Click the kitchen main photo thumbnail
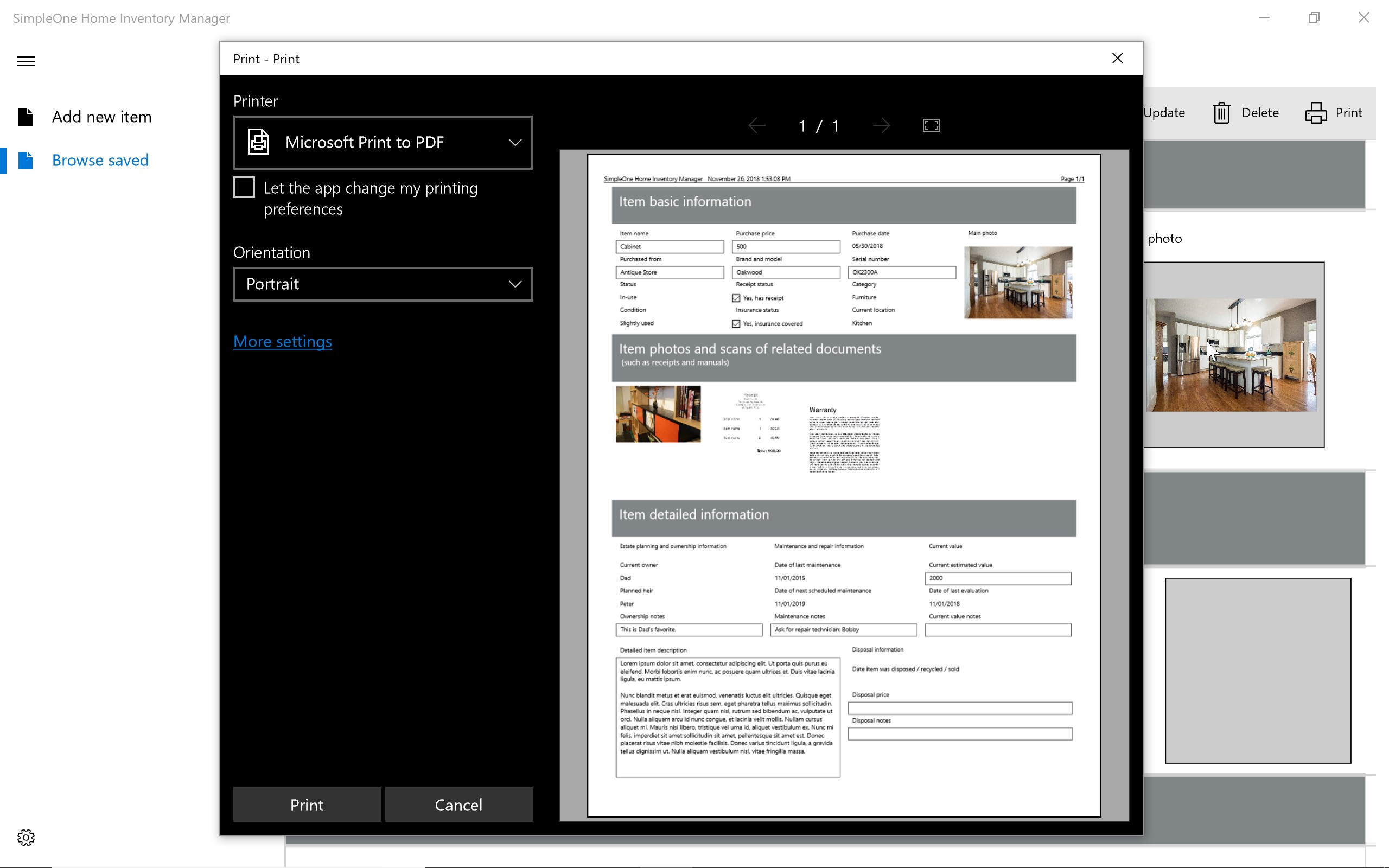This screenshot has height=868, width=1389. coord(1231,354)
